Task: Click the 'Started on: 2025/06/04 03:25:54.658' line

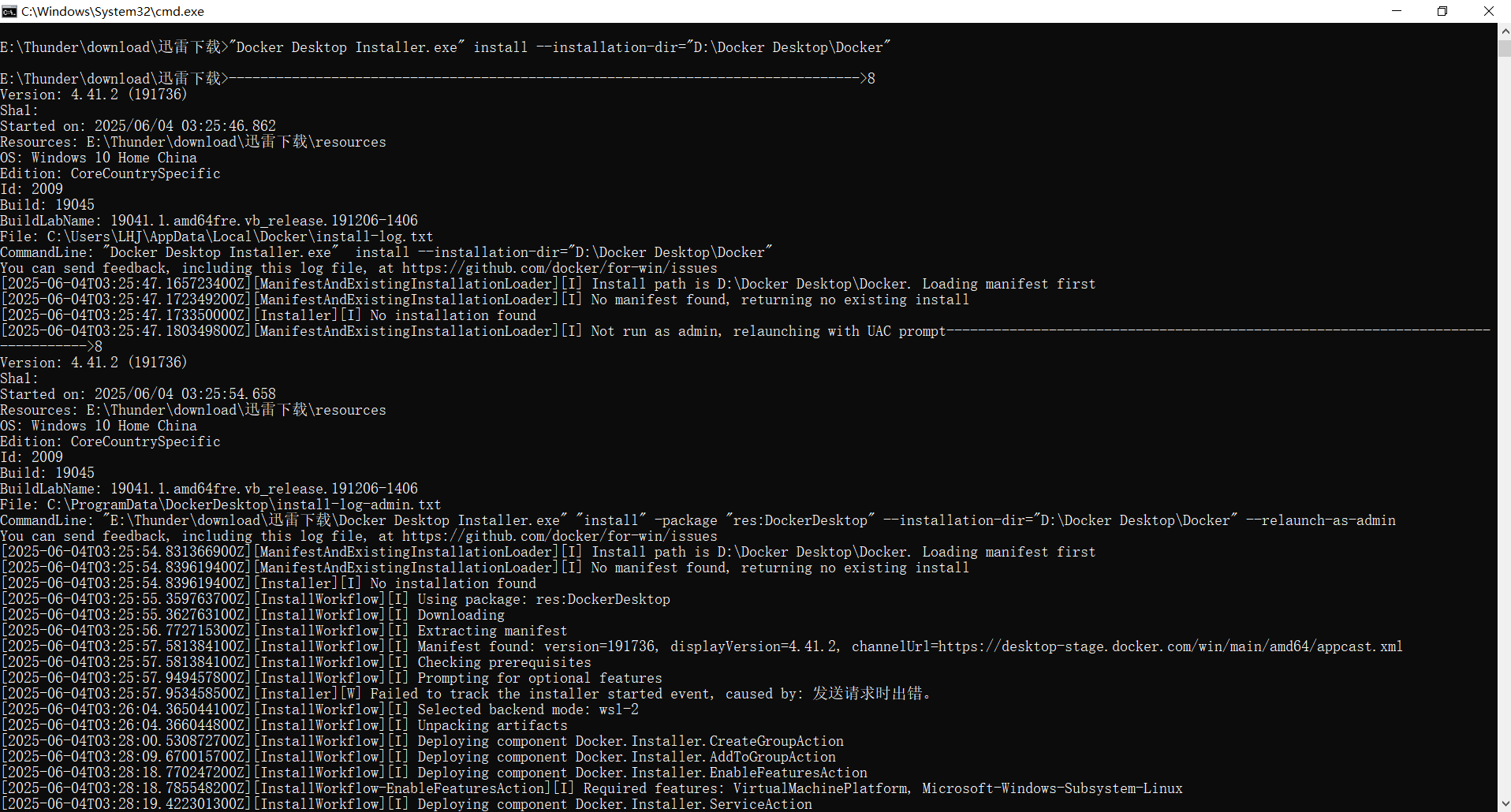Action: (x=138, y=394)
